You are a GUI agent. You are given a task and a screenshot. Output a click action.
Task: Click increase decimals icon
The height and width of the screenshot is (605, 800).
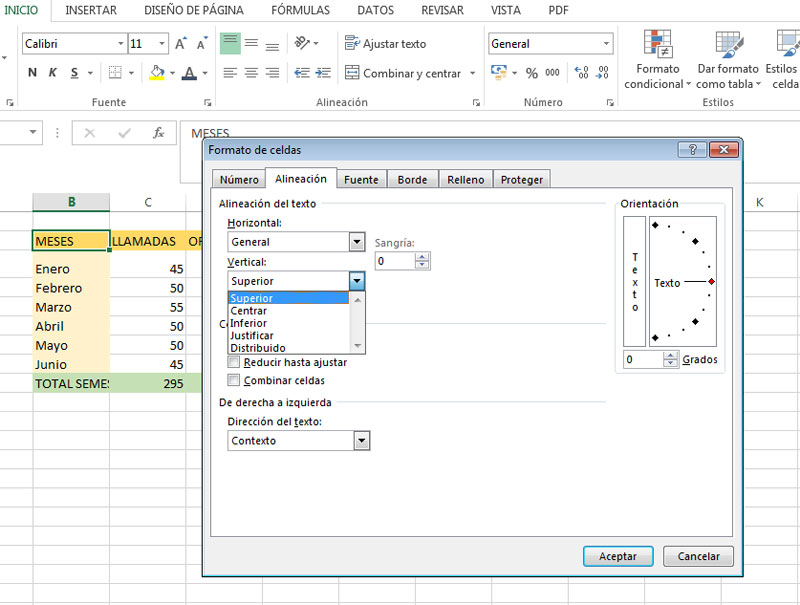581,72
